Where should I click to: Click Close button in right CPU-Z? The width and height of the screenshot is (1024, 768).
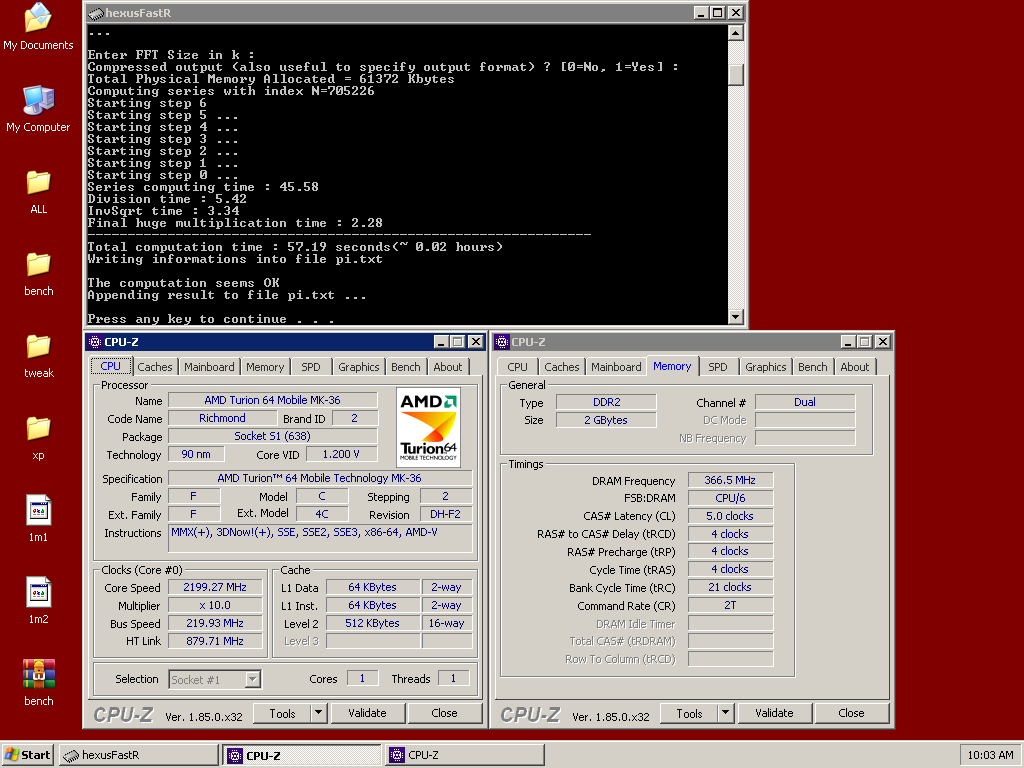tap(852, 713)
